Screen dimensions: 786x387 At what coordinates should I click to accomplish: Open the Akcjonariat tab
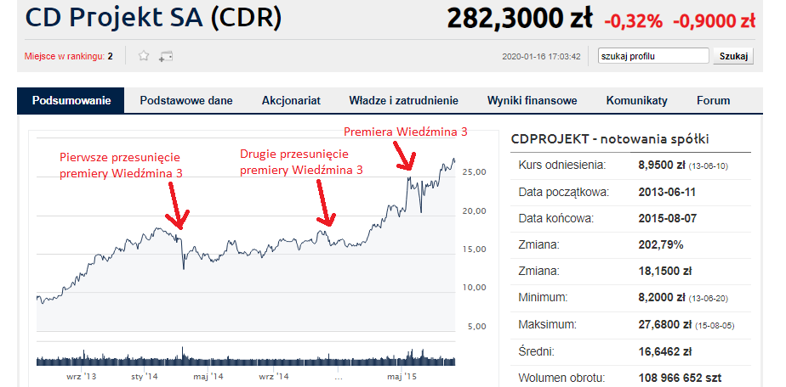click(x=291, y=101)
